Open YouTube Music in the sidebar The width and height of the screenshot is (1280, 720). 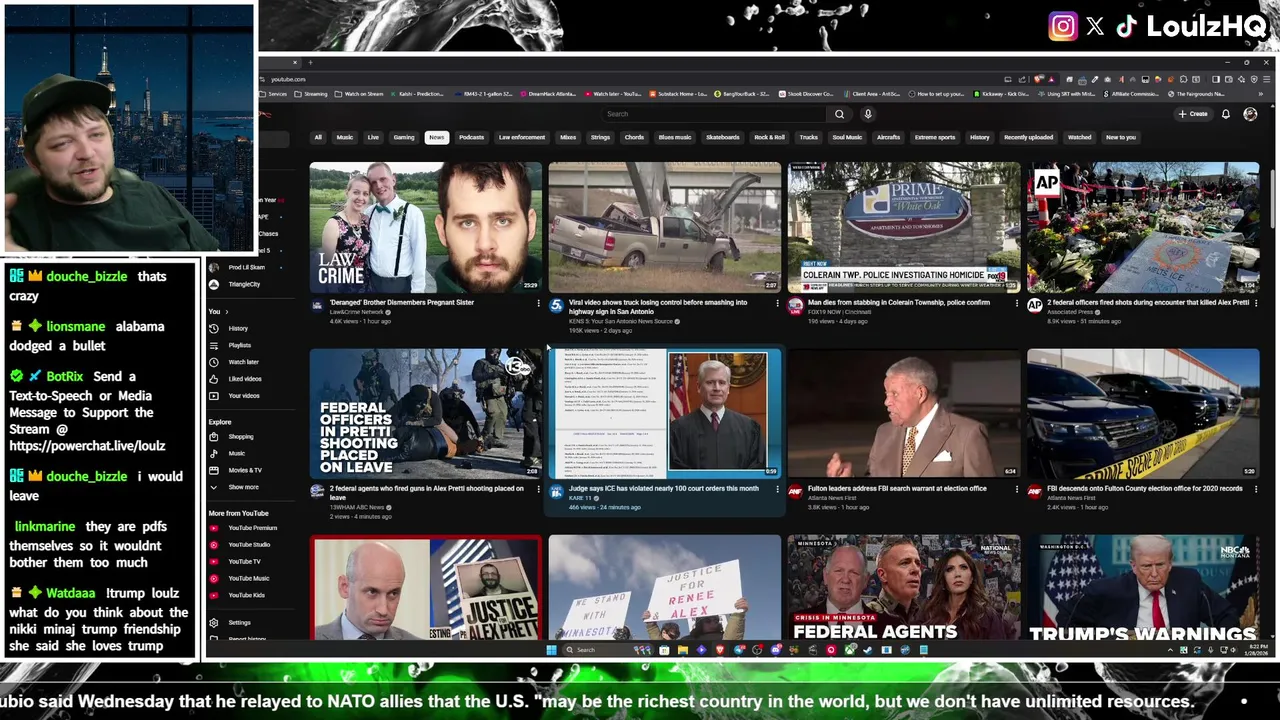[248, 578]
